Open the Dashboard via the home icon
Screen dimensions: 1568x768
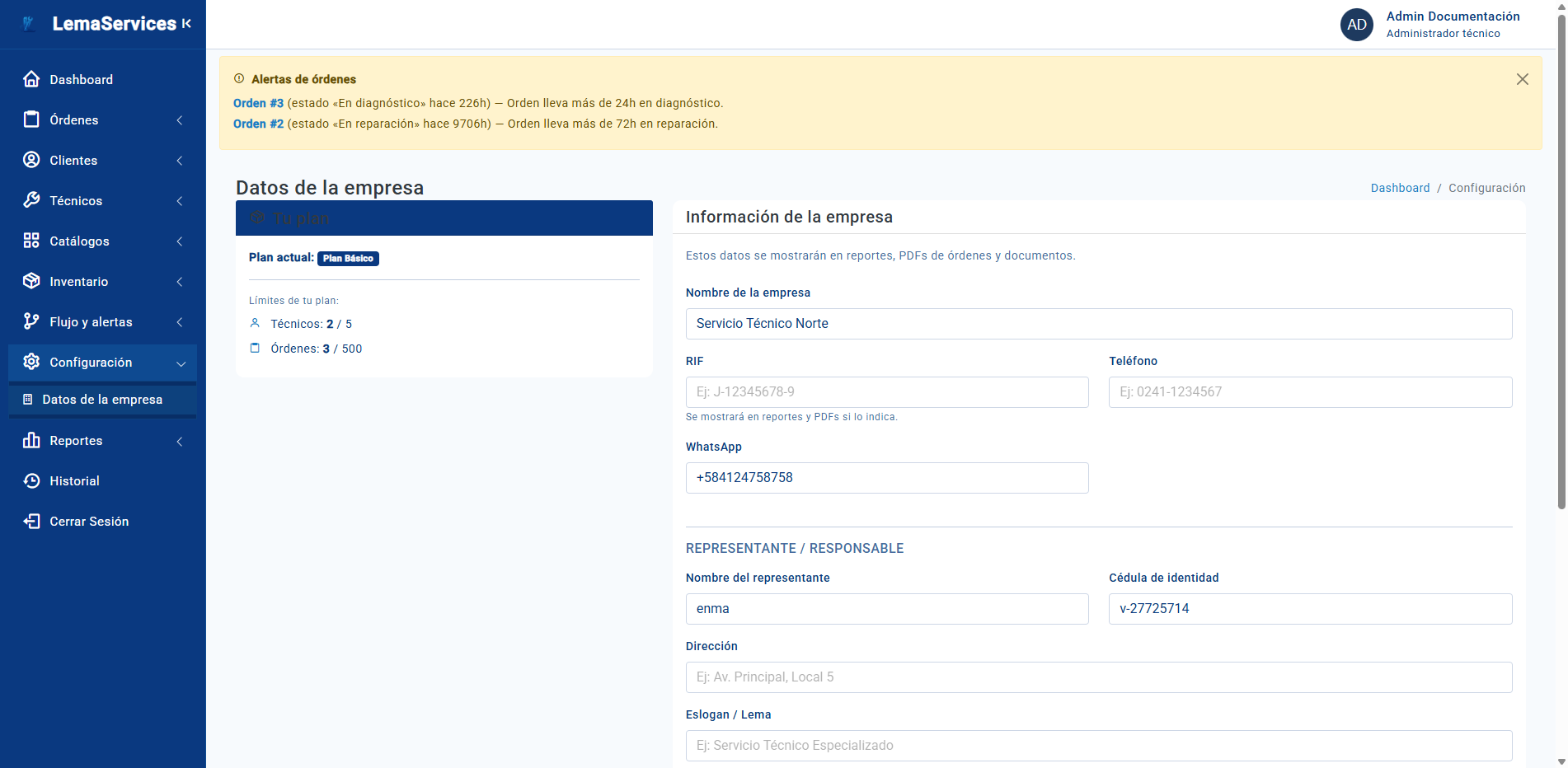tap(31, 79)
